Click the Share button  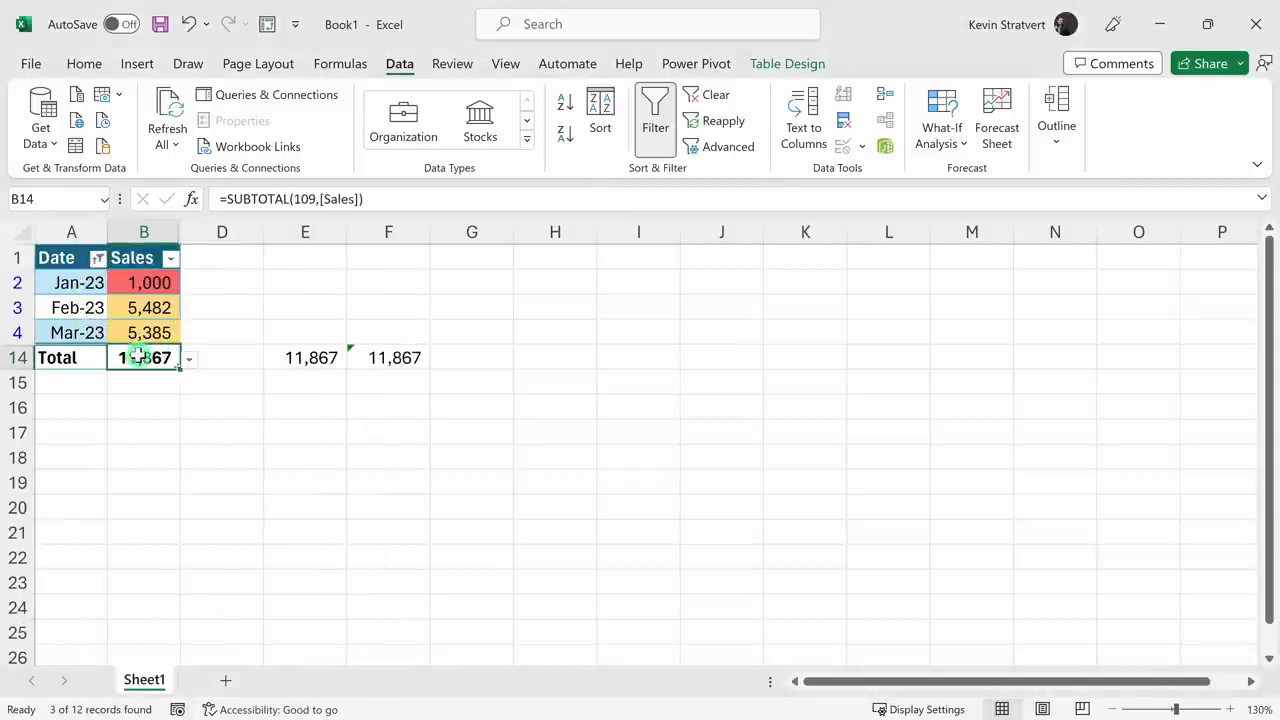(1202, 63)
